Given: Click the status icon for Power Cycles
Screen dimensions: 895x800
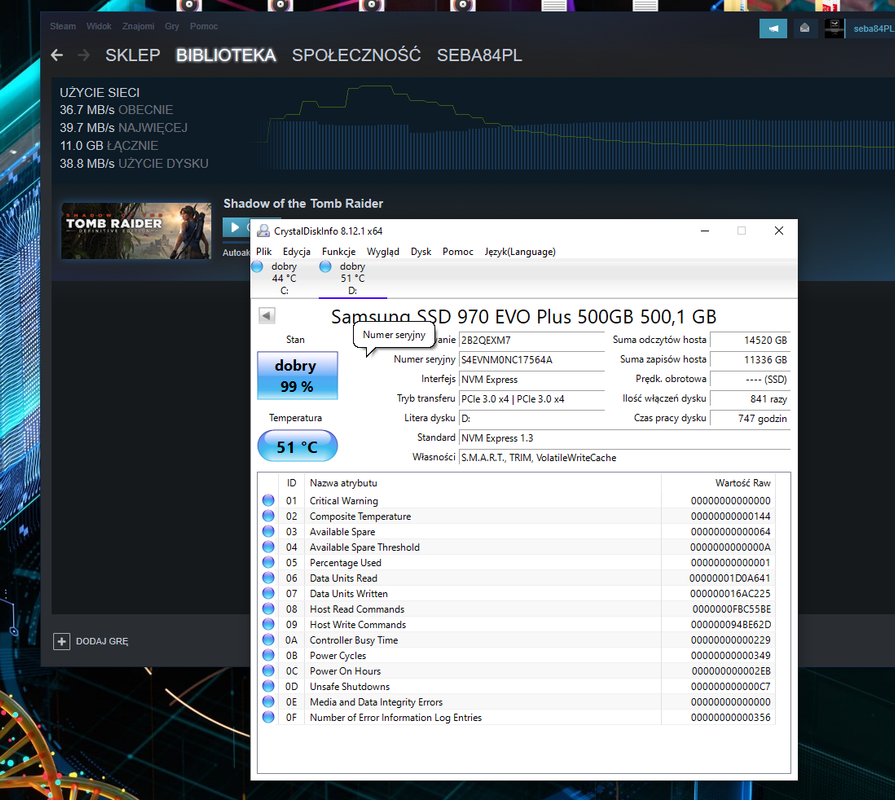Looking at the screenshot, I should (268, 656).
